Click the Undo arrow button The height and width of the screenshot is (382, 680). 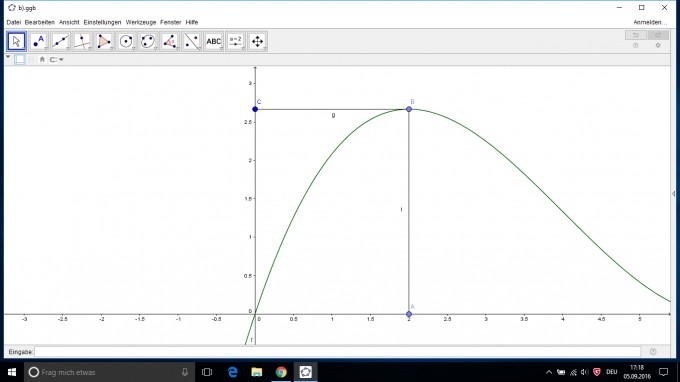636,35
